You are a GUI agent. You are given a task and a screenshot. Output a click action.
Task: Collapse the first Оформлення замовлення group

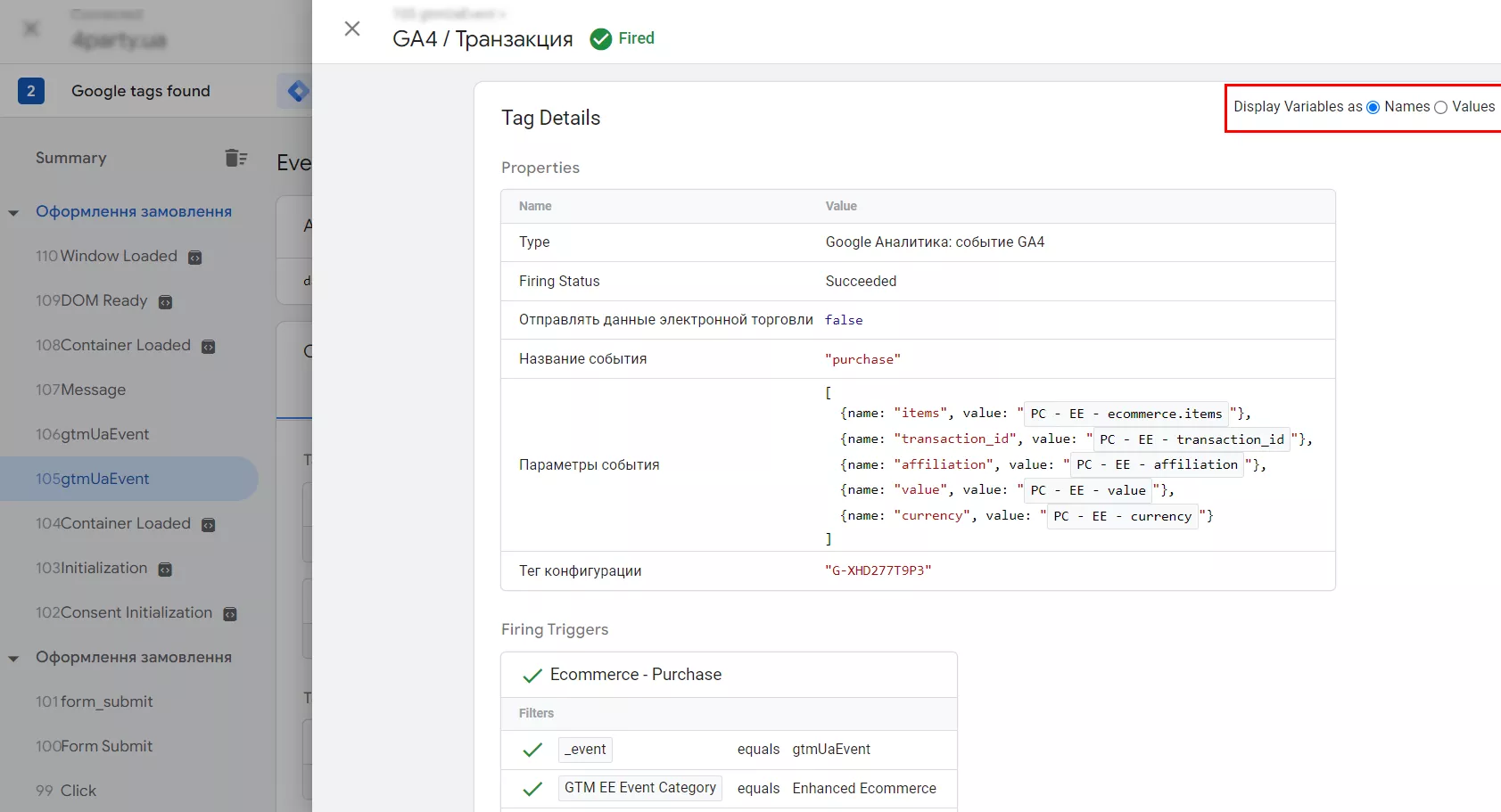(x=13, y=213)
